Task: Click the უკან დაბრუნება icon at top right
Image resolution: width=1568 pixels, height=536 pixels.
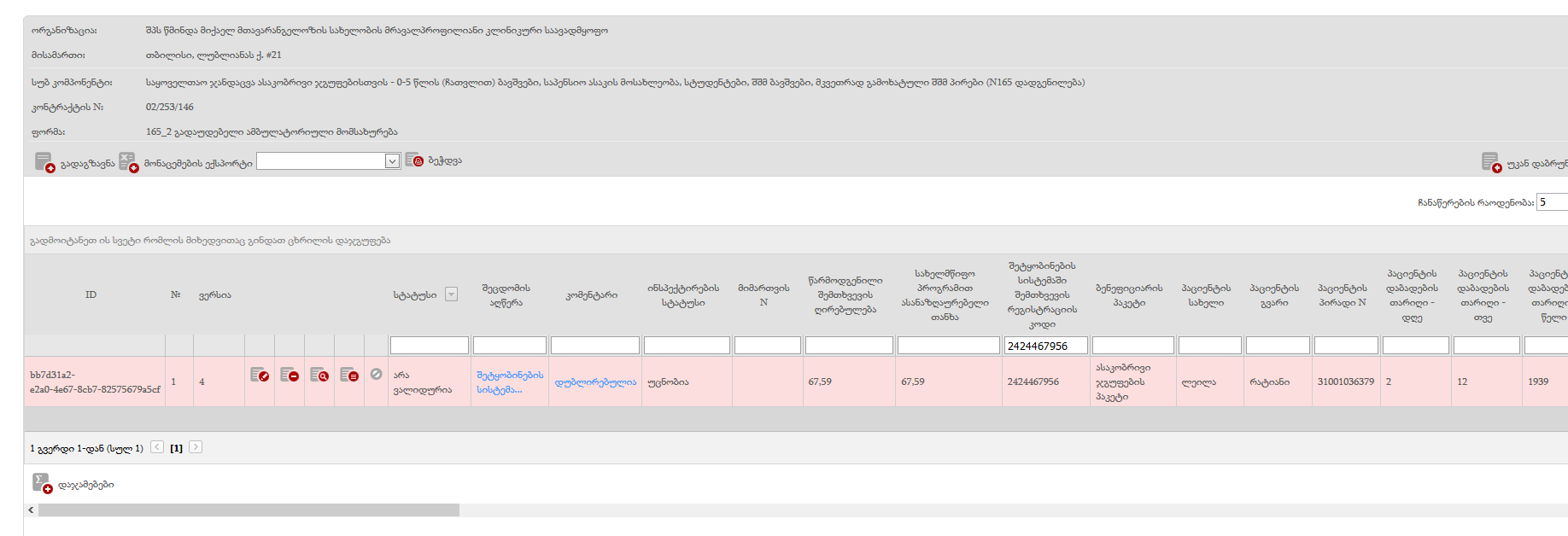Action: point(1491,162)
